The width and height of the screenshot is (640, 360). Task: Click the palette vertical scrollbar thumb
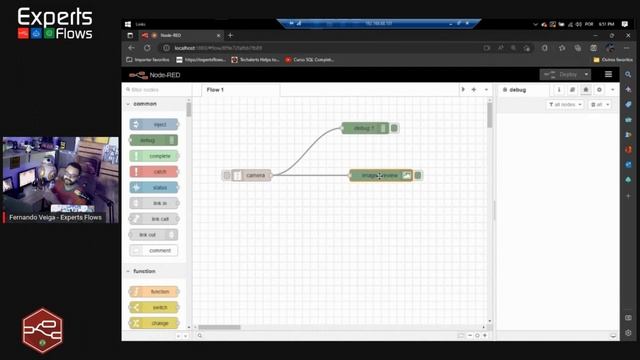[189, 110]
